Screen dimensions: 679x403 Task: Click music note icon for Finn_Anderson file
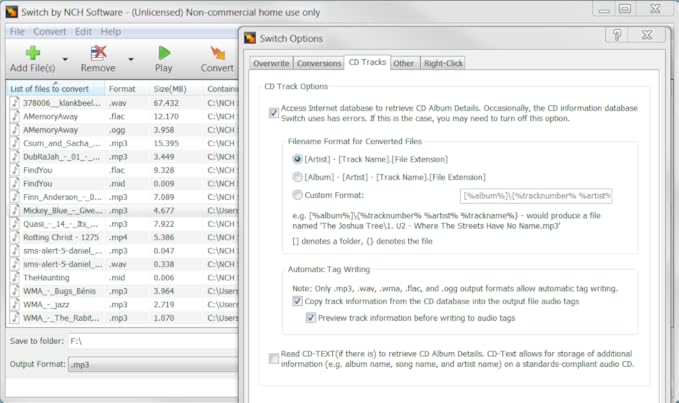click(x=15, y=197)
